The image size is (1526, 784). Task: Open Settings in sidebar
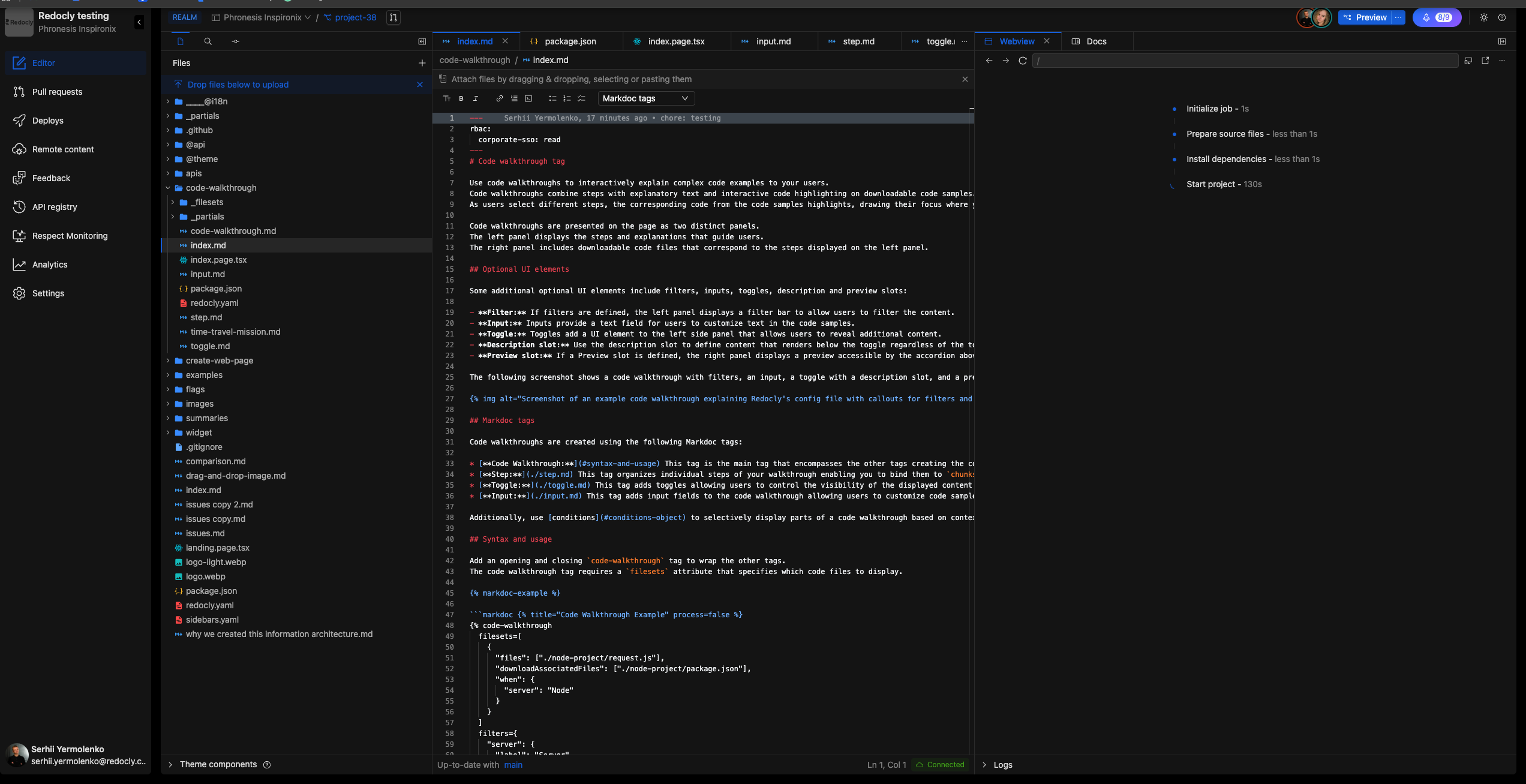pyautogui.click(x=76, y=293)
